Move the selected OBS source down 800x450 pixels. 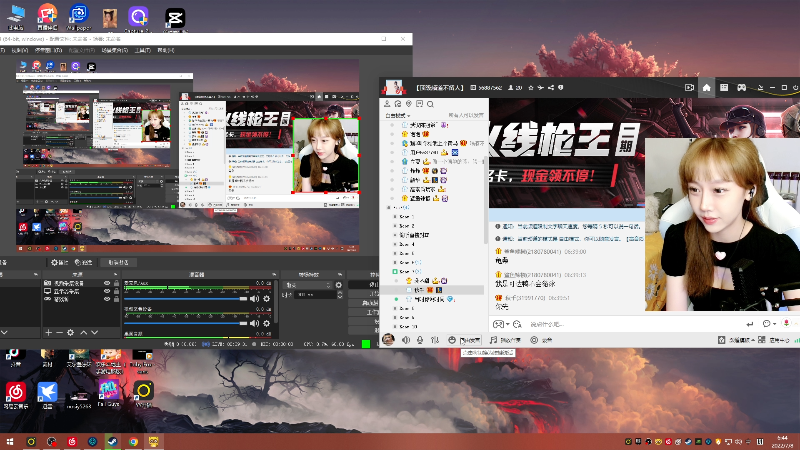click(94, 332)
